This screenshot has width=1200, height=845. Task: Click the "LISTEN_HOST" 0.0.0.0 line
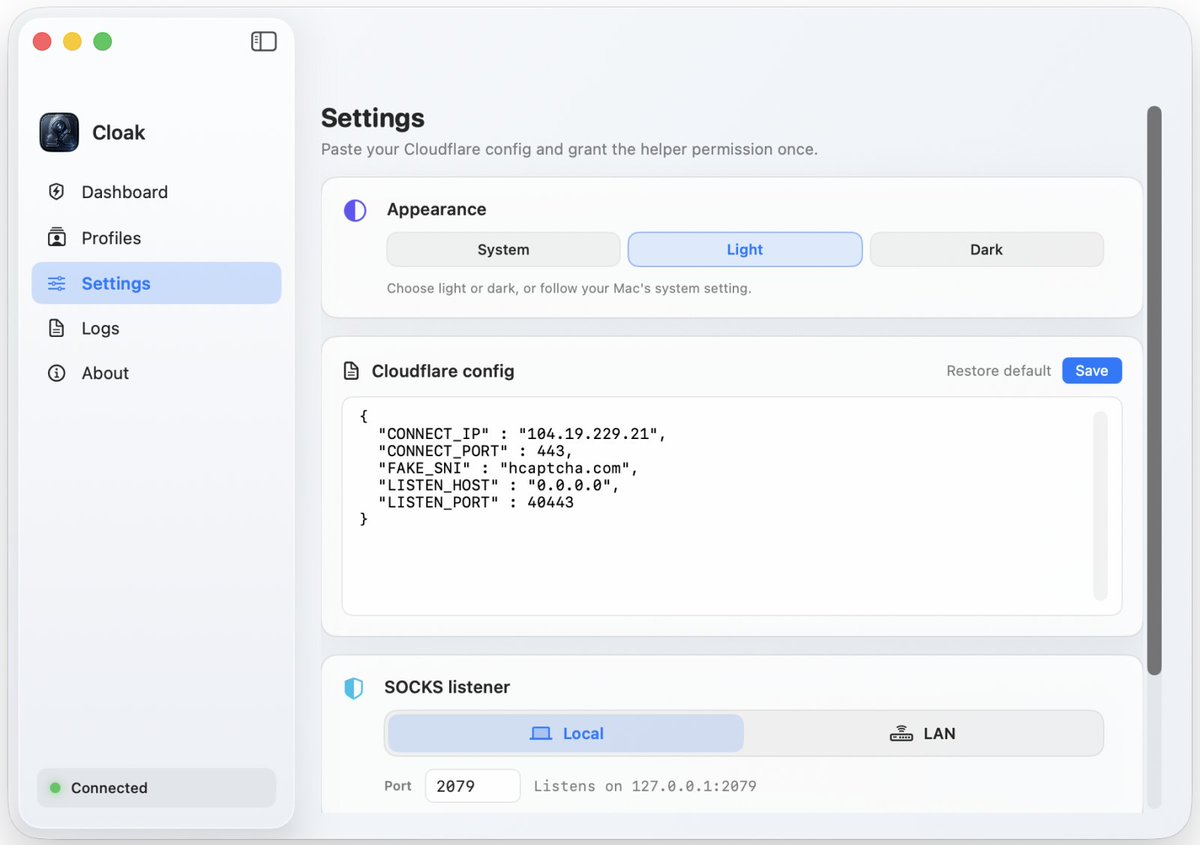point(499,486)
